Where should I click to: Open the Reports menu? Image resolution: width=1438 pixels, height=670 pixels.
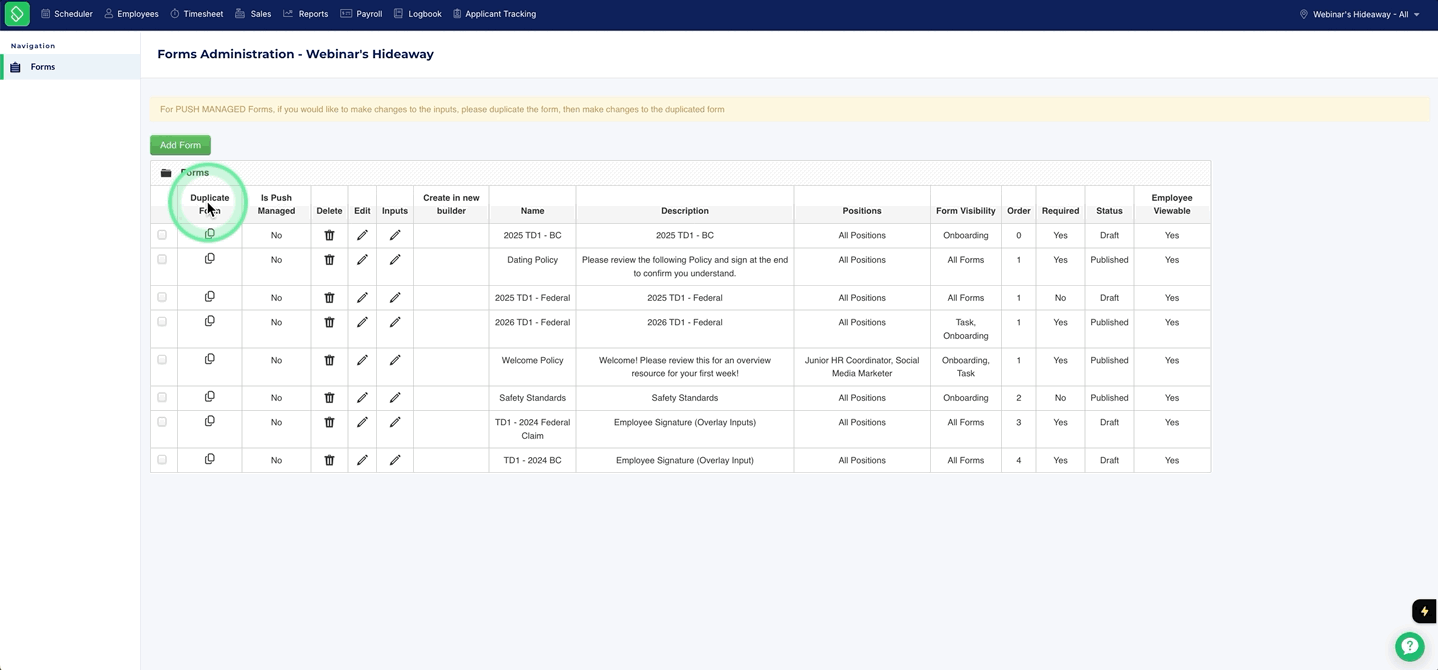(x=305, y=14)
